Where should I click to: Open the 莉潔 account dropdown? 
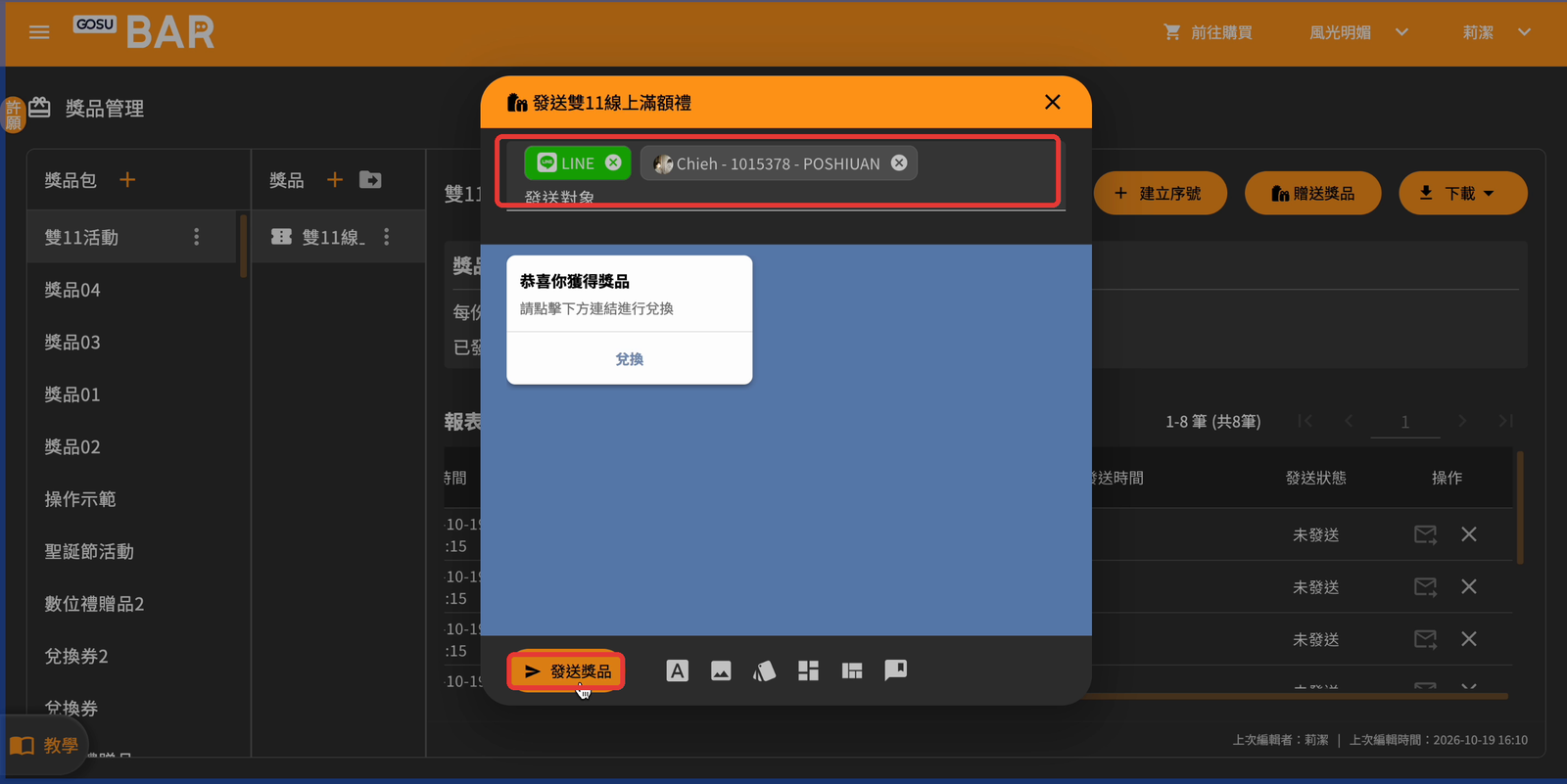(x=1496, y=32)
